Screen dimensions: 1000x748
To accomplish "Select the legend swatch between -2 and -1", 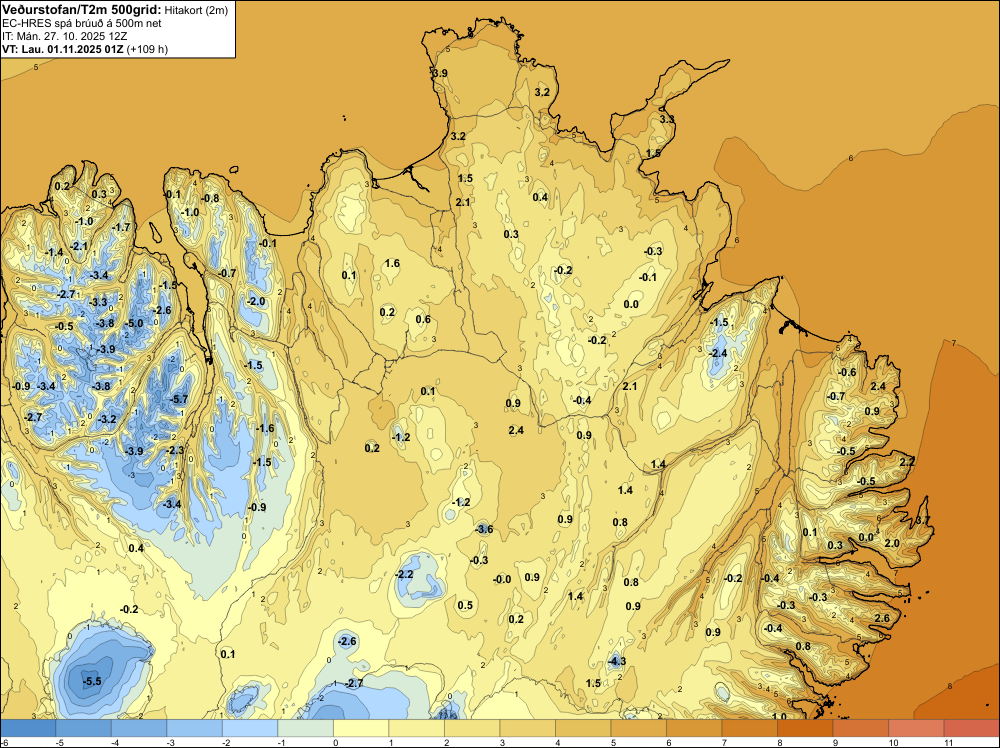I will coord(250,728).
